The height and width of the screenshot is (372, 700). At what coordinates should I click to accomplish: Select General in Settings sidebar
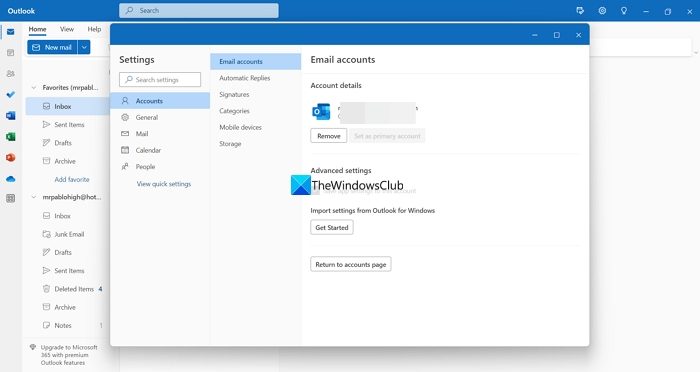click(160, 117)
